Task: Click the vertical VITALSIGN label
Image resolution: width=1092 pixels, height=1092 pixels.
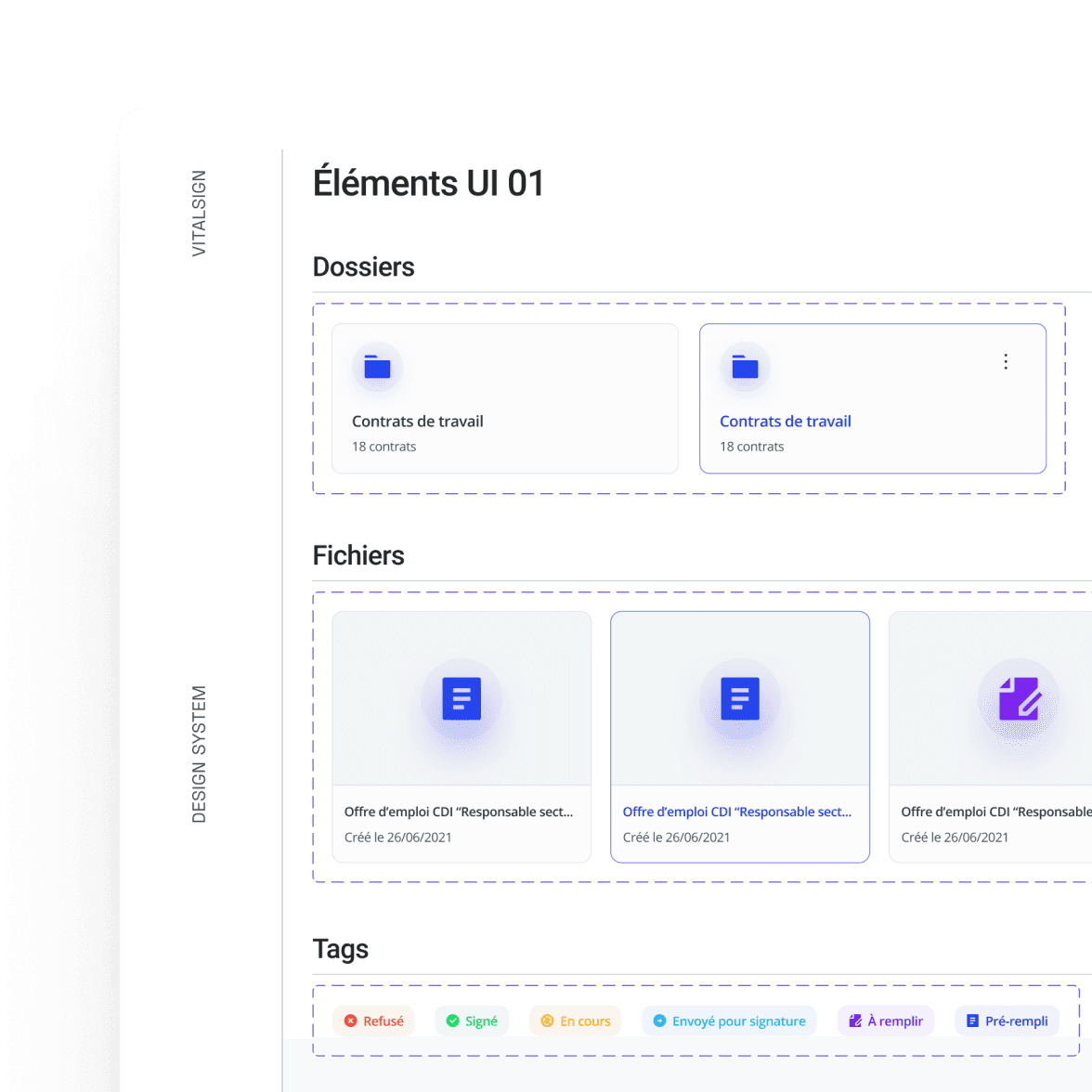Action: (x=199, y=214)
